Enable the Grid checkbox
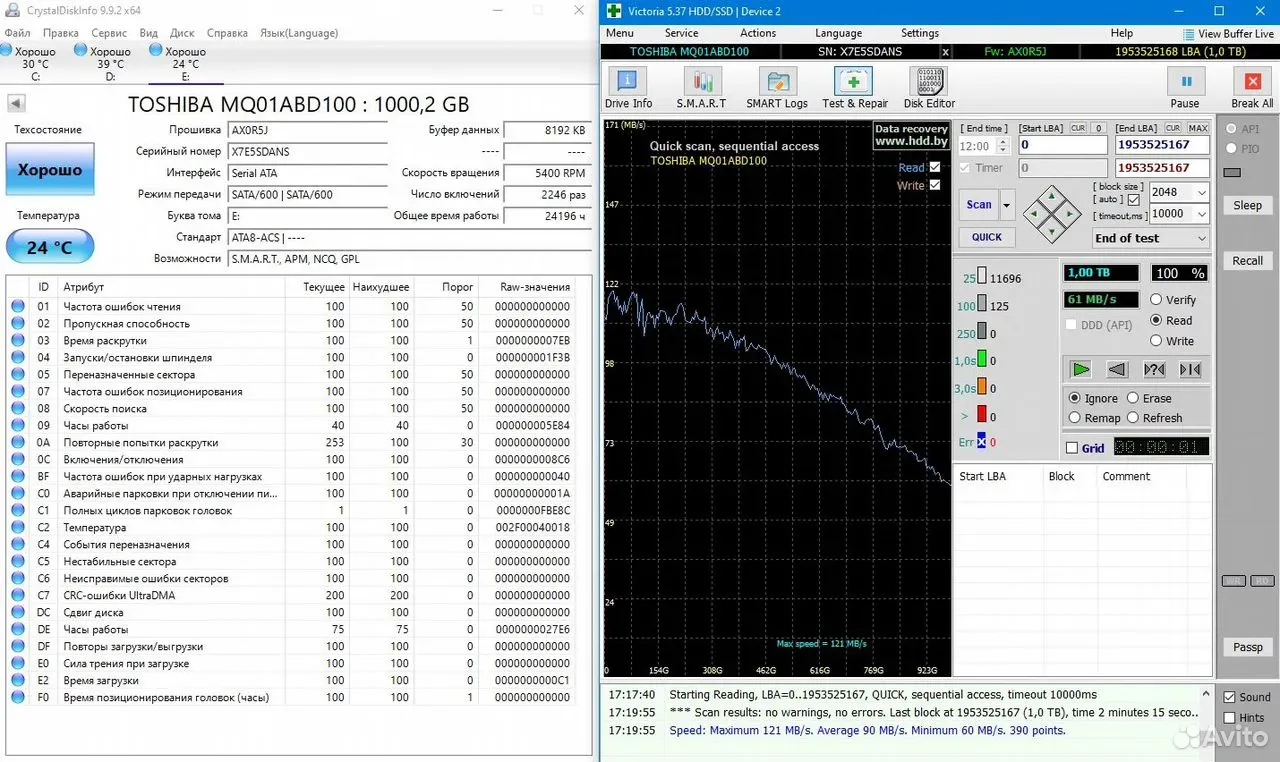This screenshot has width=1280, height=762. point(1072,448)
